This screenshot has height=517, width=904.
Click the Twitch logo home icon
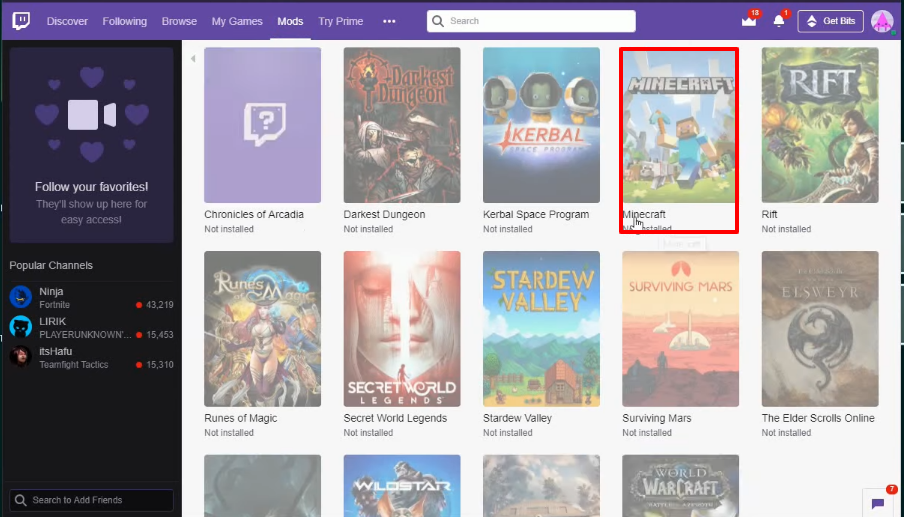tap(21, 21)
